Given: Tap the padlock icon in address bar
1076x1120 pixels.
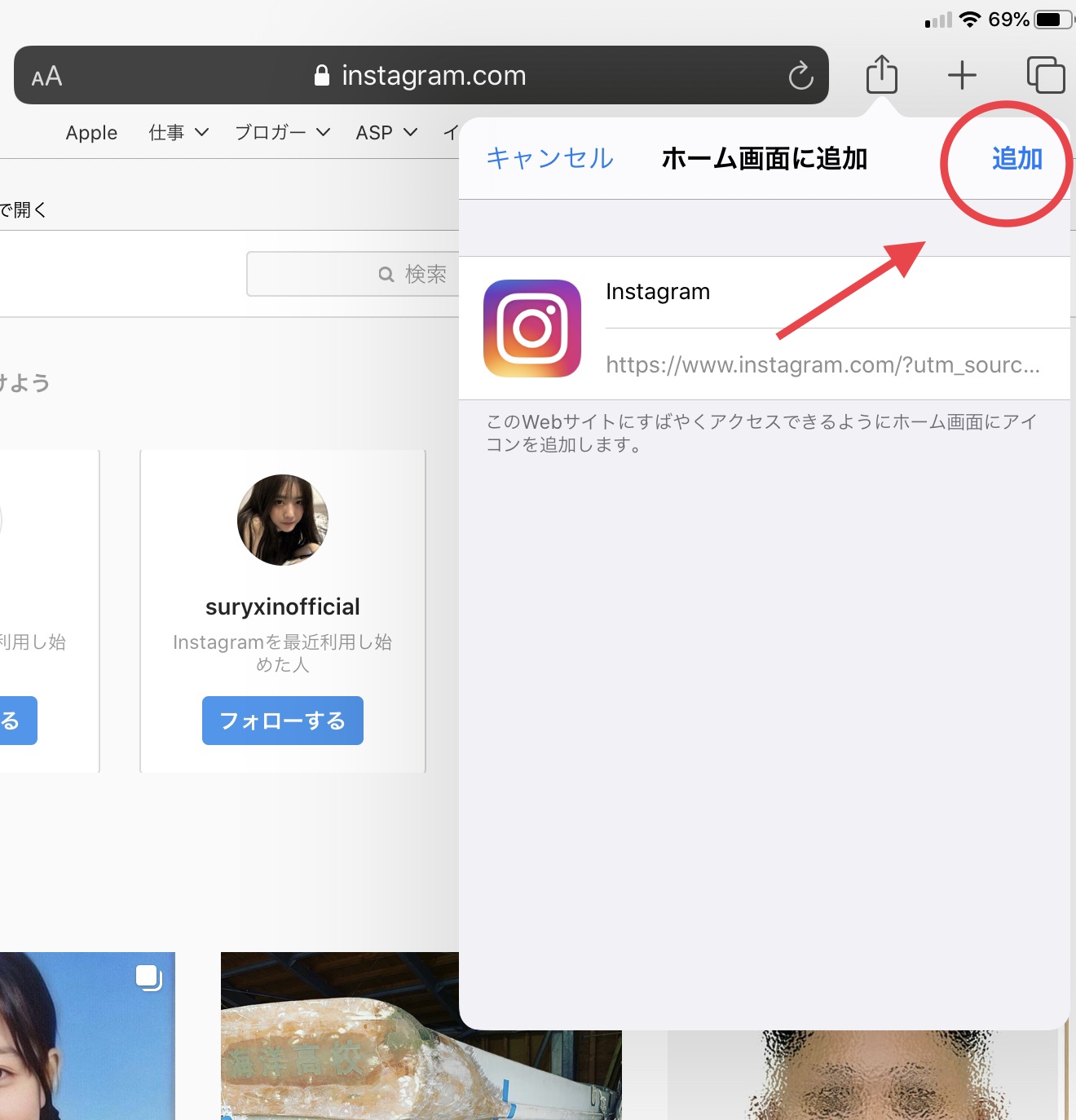Looking at the screenshot, I should [x=322, y=75].
